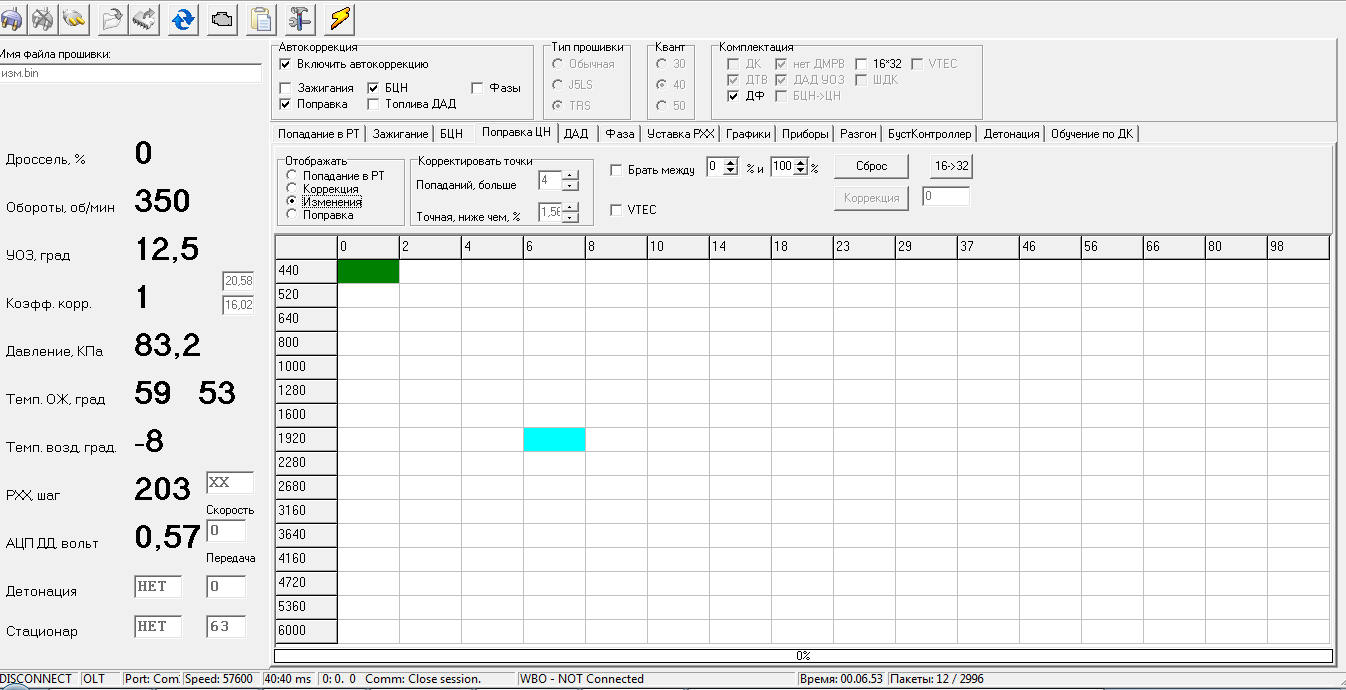
Task: Select 'Коррекция' display radio button
Action: (x=292, y=189)
